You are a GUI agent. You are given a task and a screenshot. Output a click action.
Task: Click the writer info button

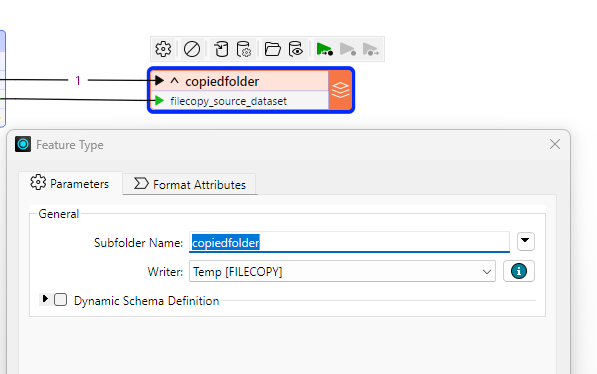[x=519, y=271]
